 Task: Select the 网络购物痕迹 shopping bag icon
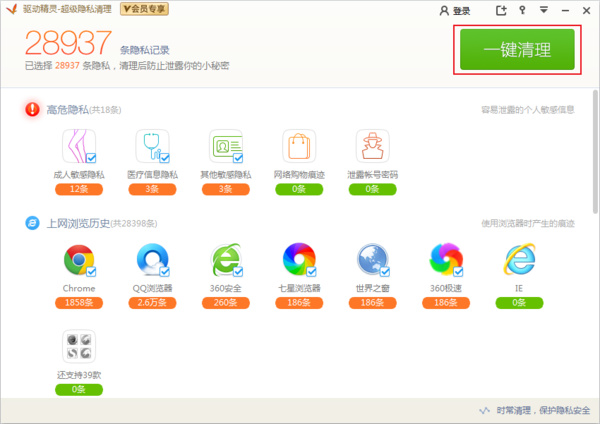pos(299,146)
